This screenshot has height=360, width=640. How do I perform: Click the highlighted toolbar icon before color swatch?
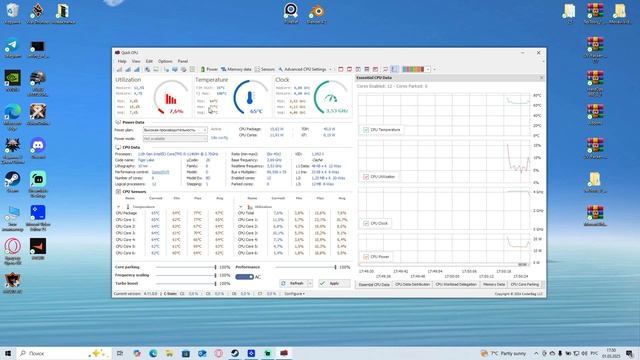394,69
